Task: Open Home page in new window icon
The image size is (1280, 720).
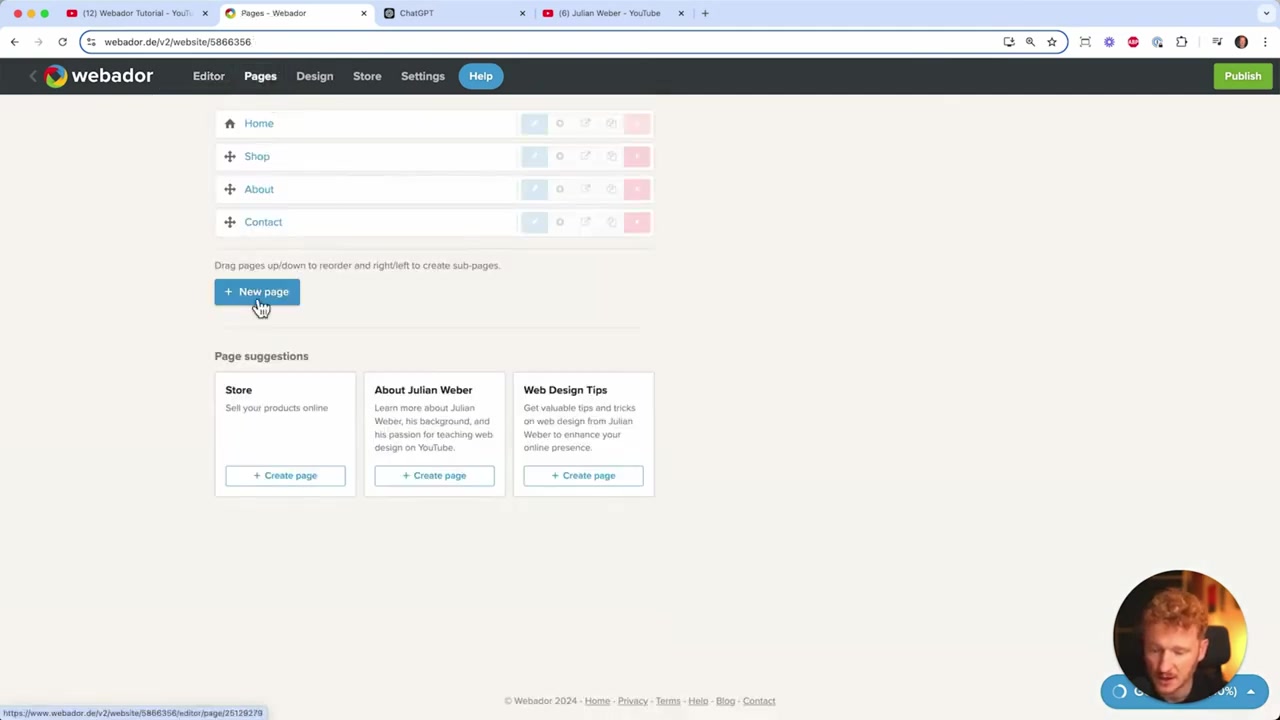Action: point(585,123)
